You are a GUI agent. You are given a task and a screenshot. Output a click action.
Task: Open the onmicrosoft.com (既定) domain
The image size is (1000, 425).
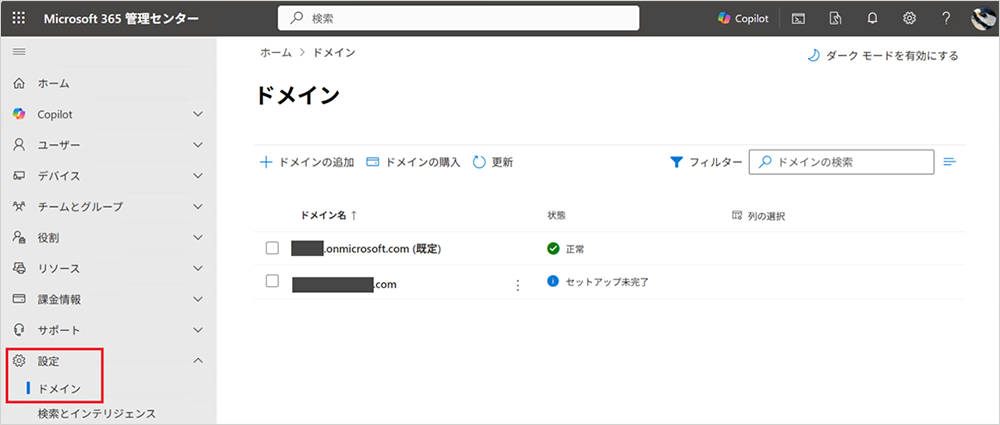367,249
